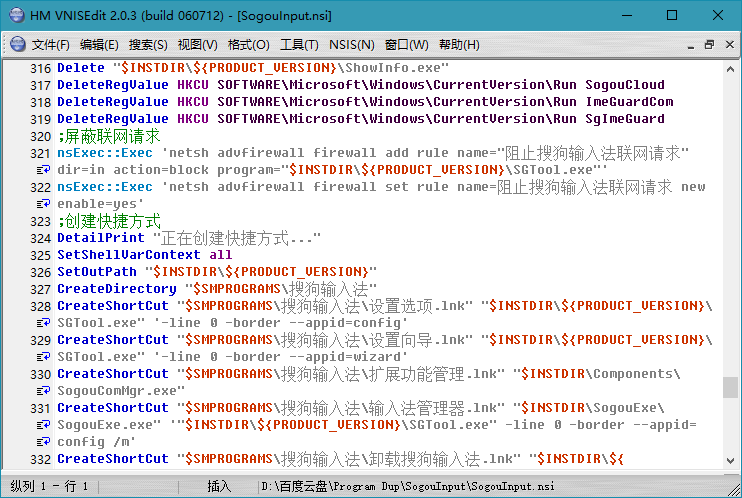Click SetShellVarContext on line 325
Screen dimensions: 742x498
[x=129, y=255]
